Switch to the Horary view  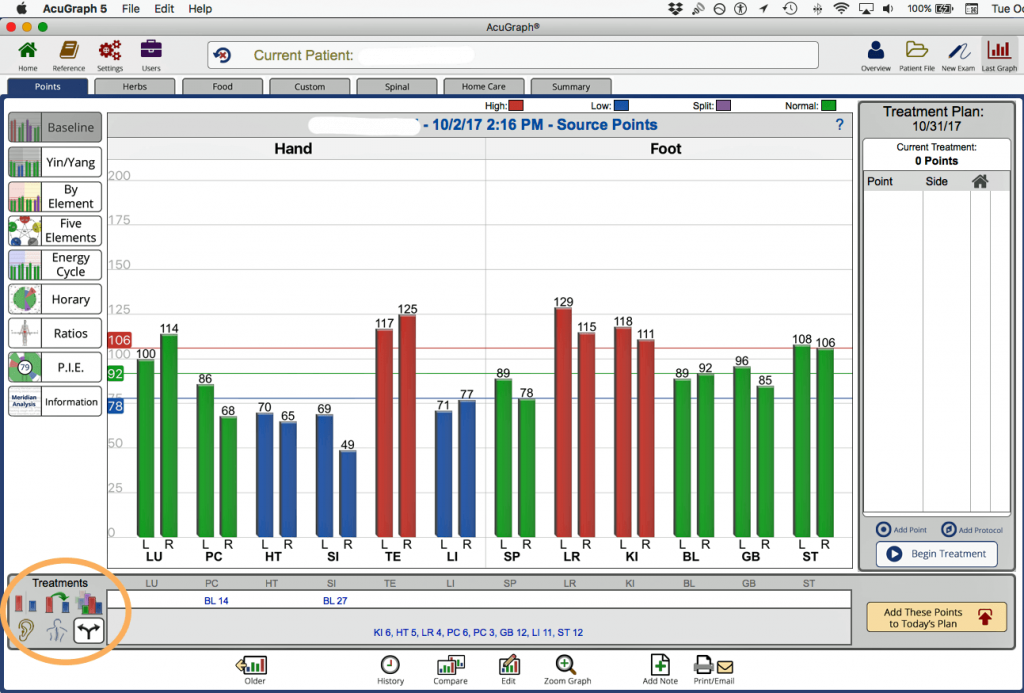click(x=55, y=299)
